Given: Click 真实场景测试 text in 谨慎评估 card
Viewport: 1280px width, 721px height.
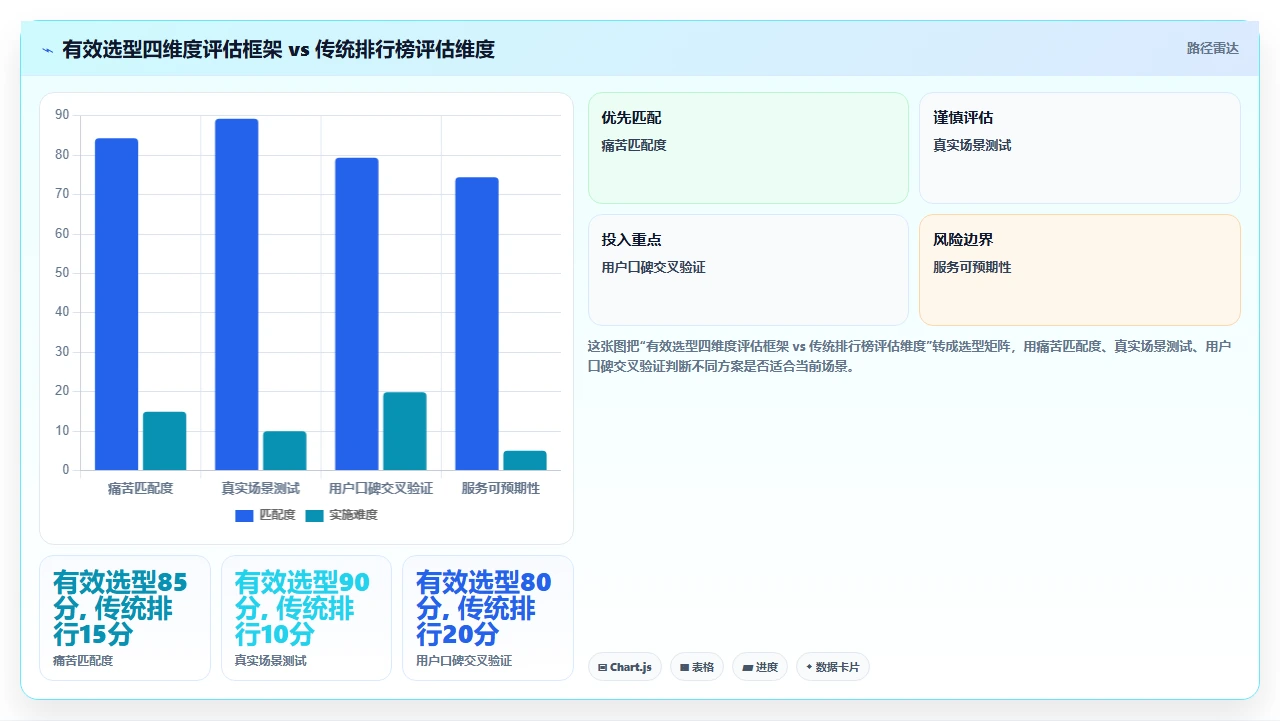Looking at the screenshot, I should coord(972,145).
